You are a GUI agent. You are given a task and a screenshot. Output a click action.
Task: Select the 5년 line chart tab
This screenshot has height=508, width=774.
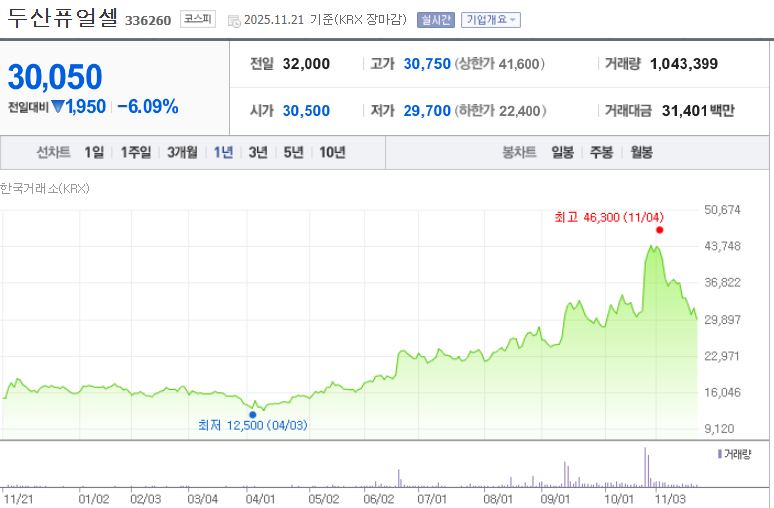pos(293,153)
